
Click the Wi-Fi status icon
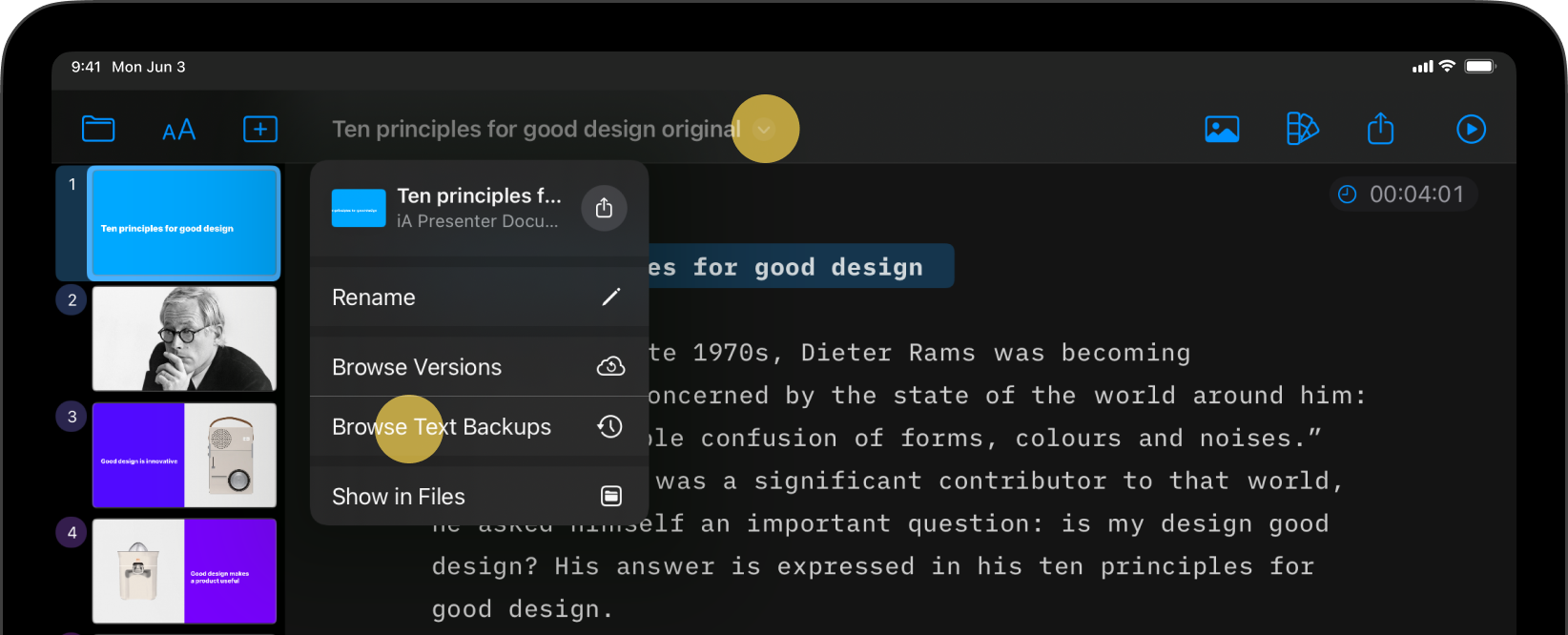(1447, 66)
